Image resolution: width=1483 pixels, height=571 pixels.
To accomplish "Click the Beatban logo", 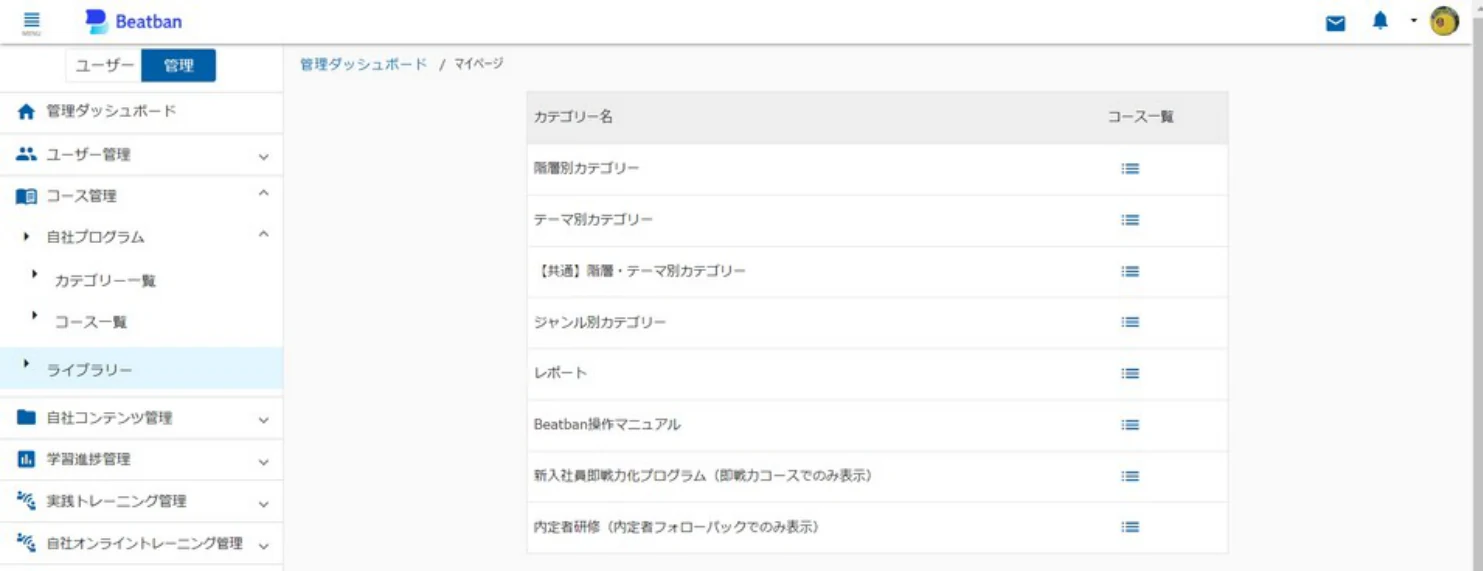I will (x=134, y=21).
